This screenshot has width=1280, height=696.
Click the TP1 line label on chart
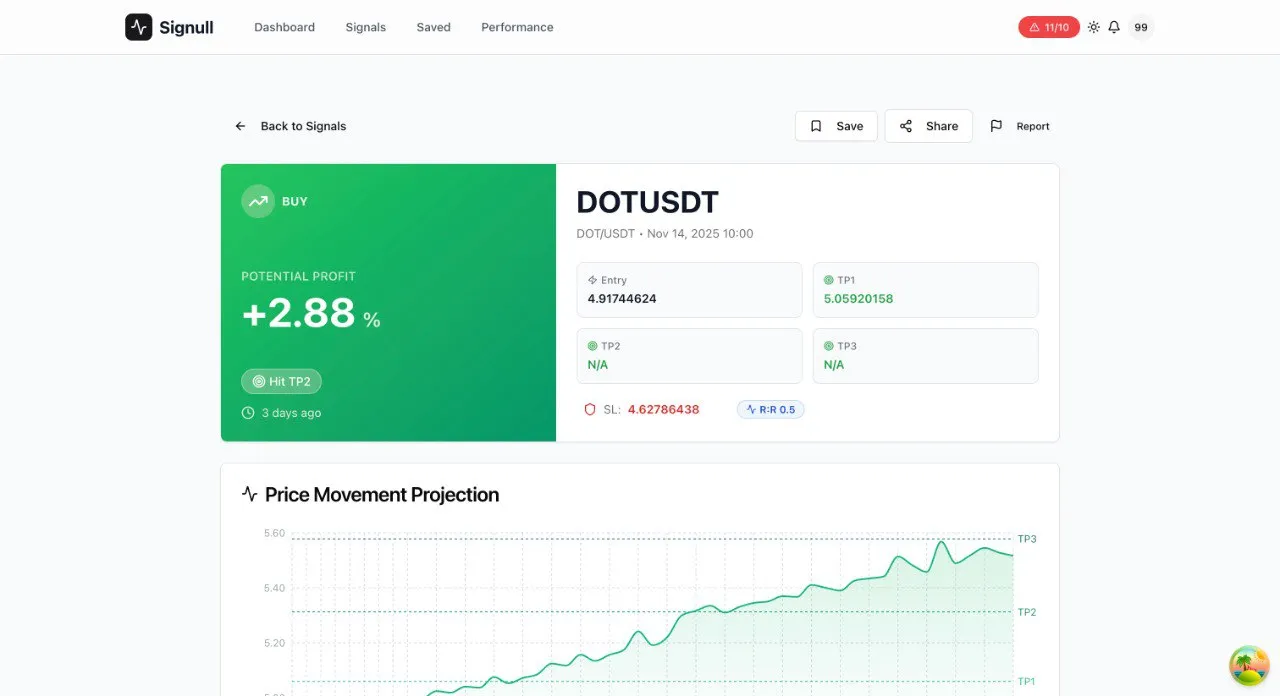click(1027, 681)
